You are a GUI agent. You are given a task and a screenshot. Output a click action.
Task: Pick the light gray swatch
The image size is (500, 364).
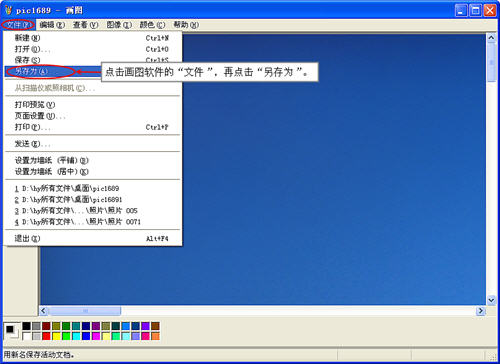pyautogui.click(x=37, y=336)
